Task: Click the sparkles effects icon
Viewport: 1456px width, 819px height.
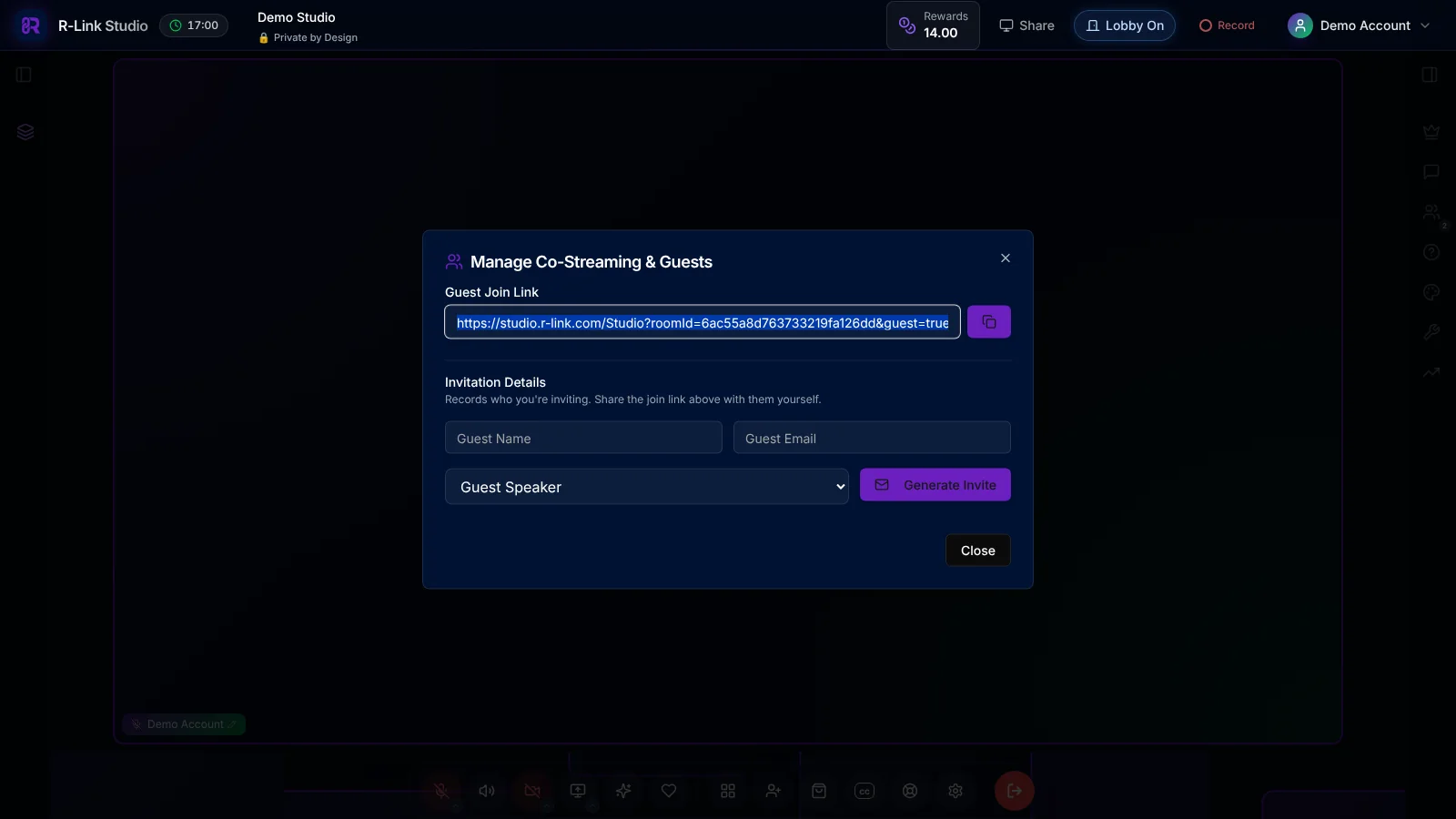Action: (x=623, y=791)
